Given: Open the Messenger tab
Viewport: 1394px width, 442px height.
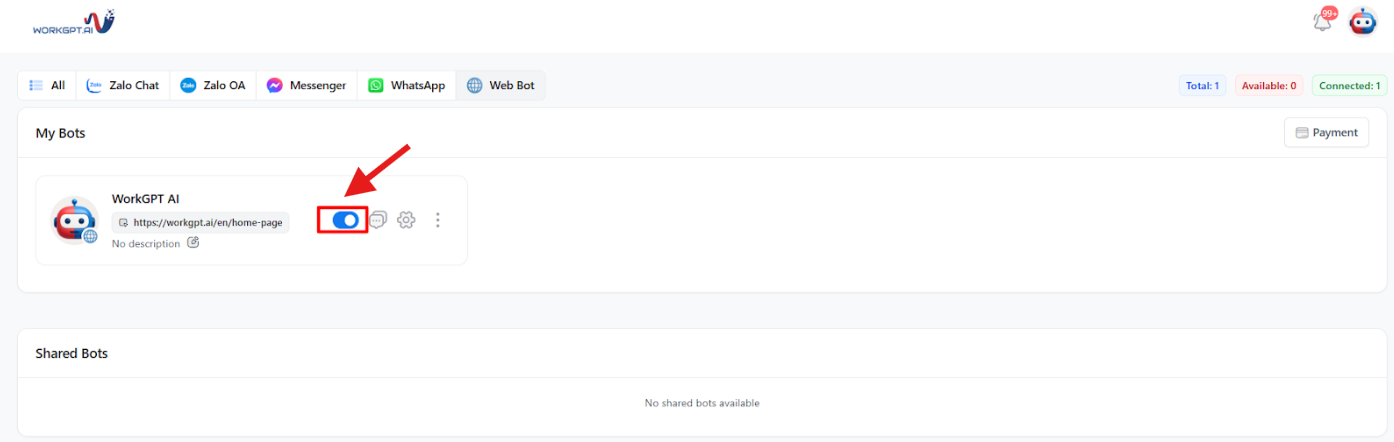Looking at the screenshot, I should pyautogui.click(x=306, y=86).
